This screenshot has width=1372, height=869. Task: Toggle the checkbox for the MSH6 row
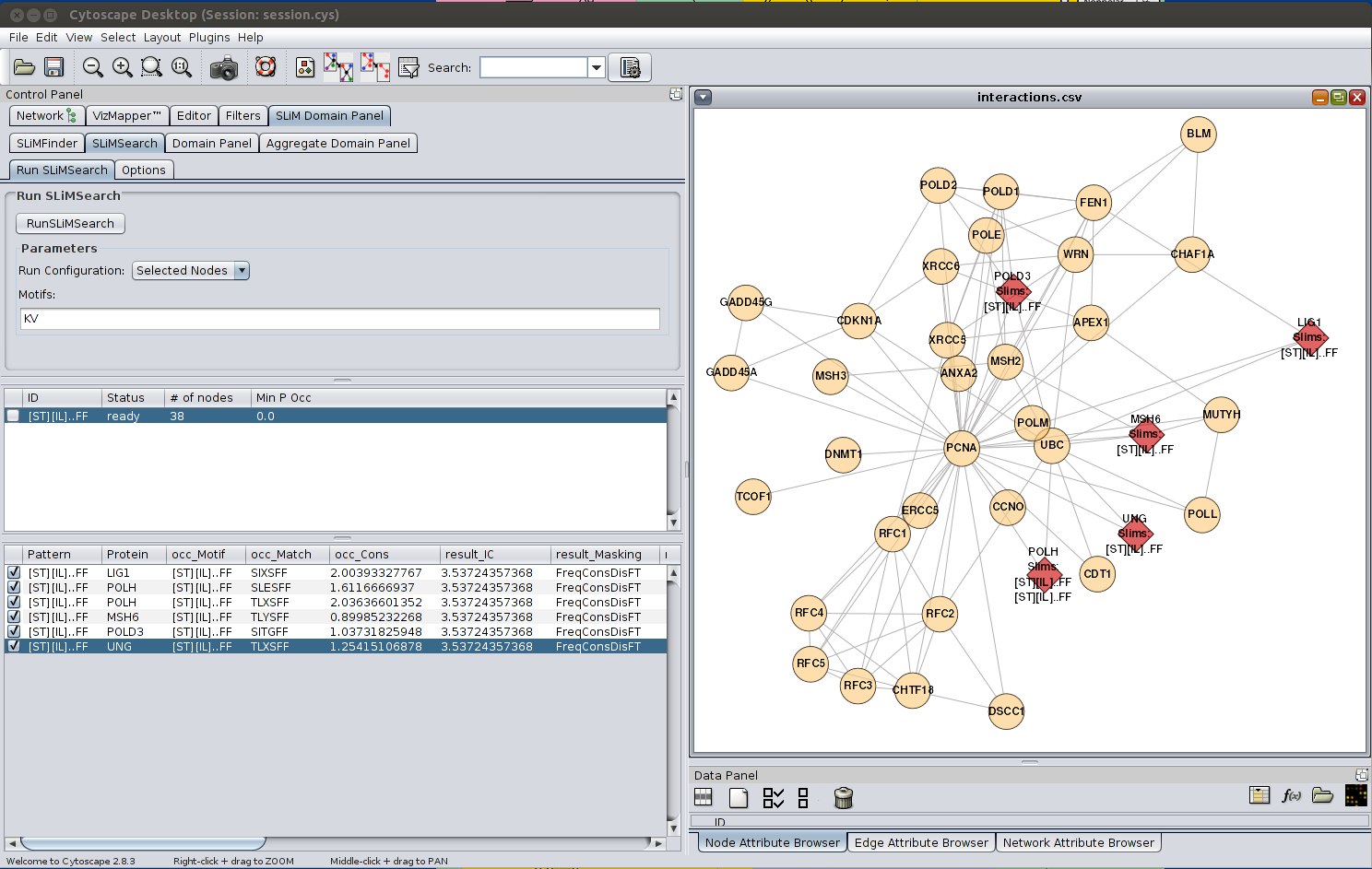click(x=14, y=617)
